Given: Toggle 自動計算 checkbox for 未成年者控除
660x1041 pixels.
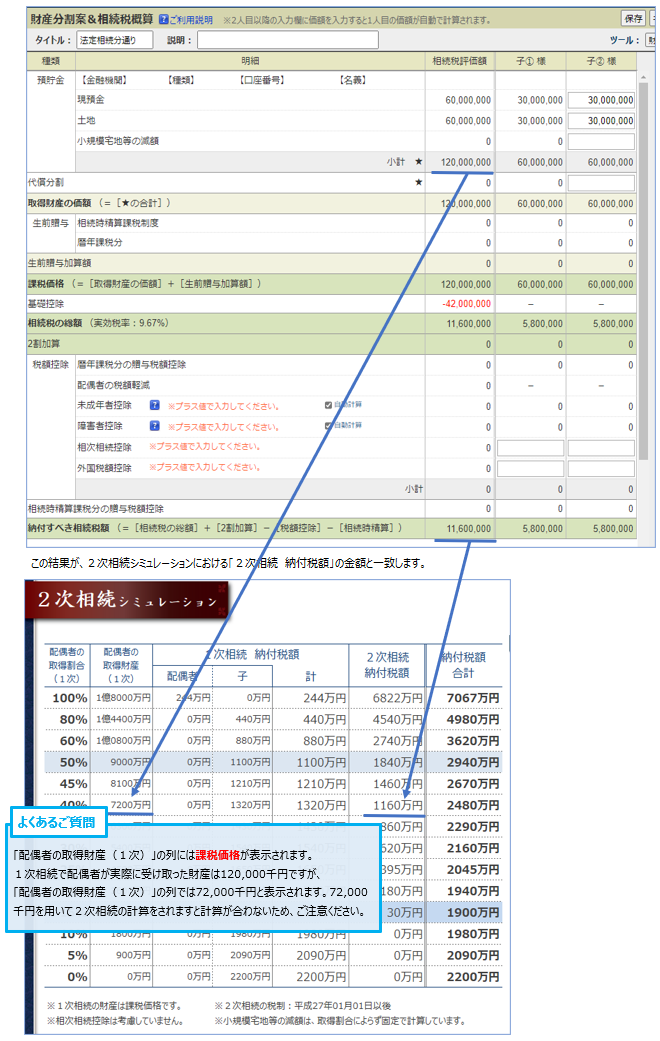Looking at the screenshot, I should [328, 406].
